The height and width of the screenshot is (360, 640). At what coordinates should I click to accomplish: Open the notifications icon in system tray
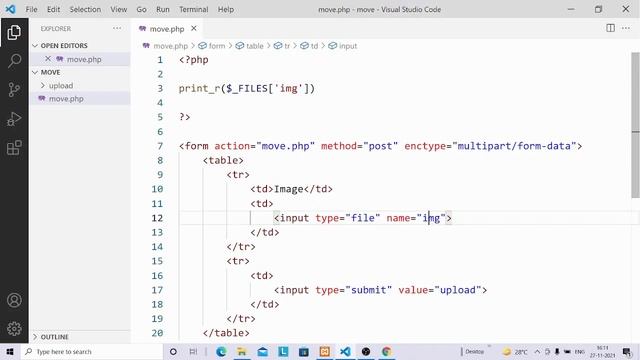(x=627, y=351)
